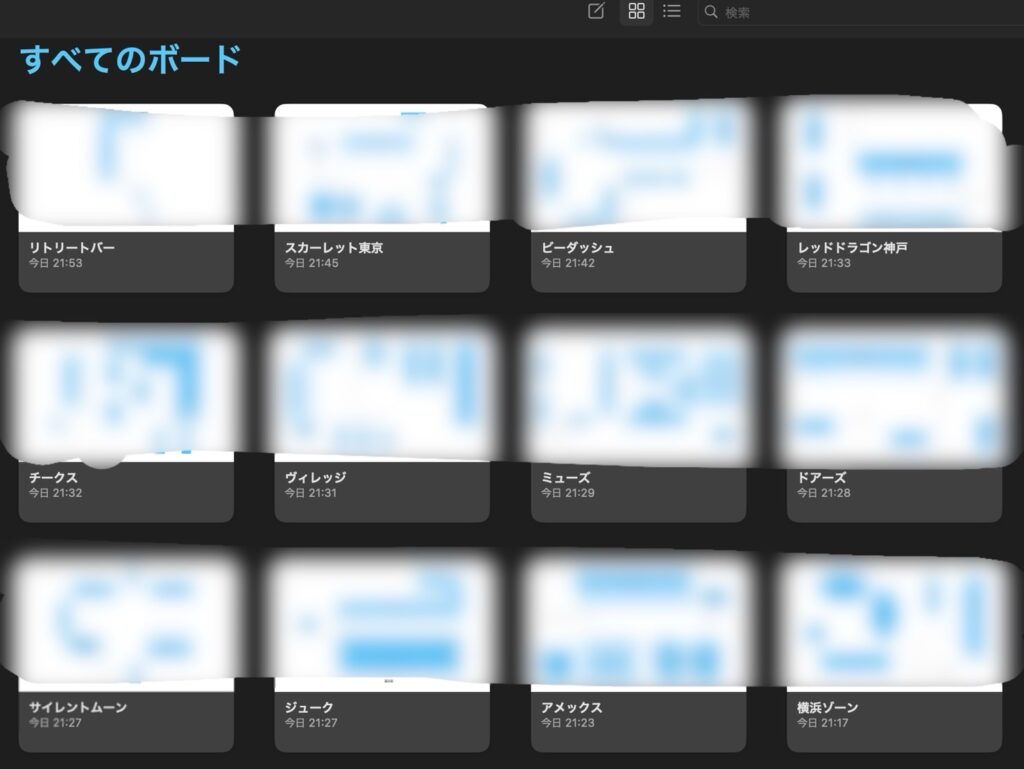Switch to grid view of boards

point(636,12)
